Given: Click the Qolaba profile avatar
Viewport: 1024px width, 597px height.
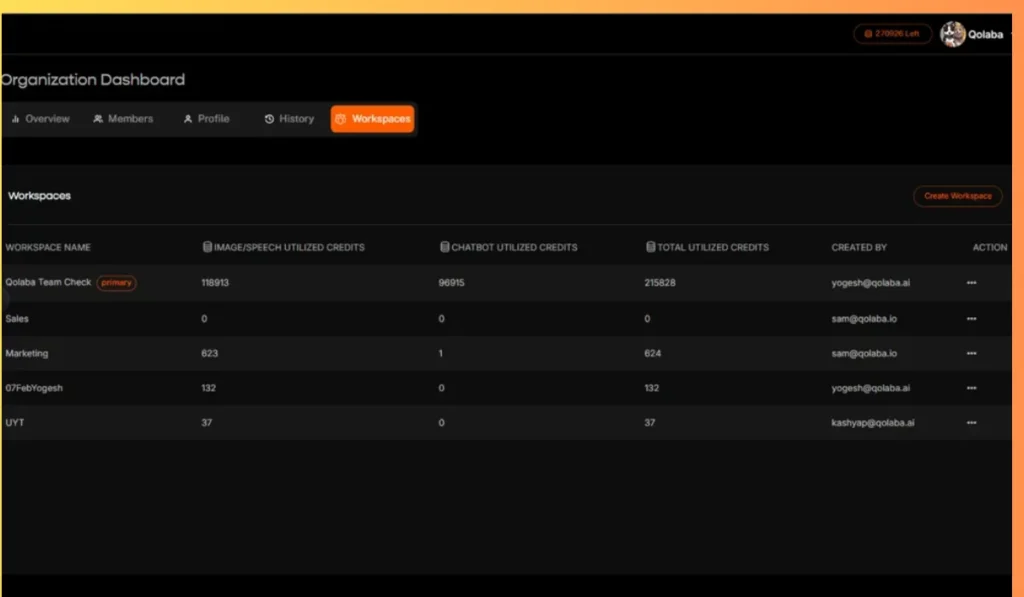Looking at the screenshot, I should point(952,35).
